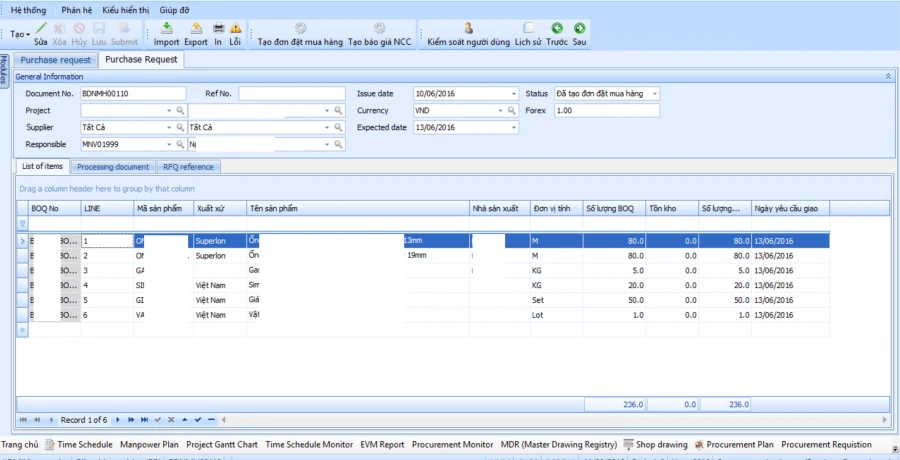Expand the Modules side panel

5,71
